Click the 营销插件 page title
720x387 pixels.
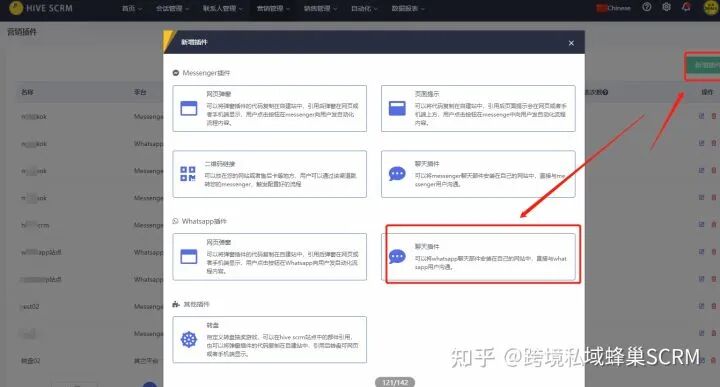click(22, 32)
